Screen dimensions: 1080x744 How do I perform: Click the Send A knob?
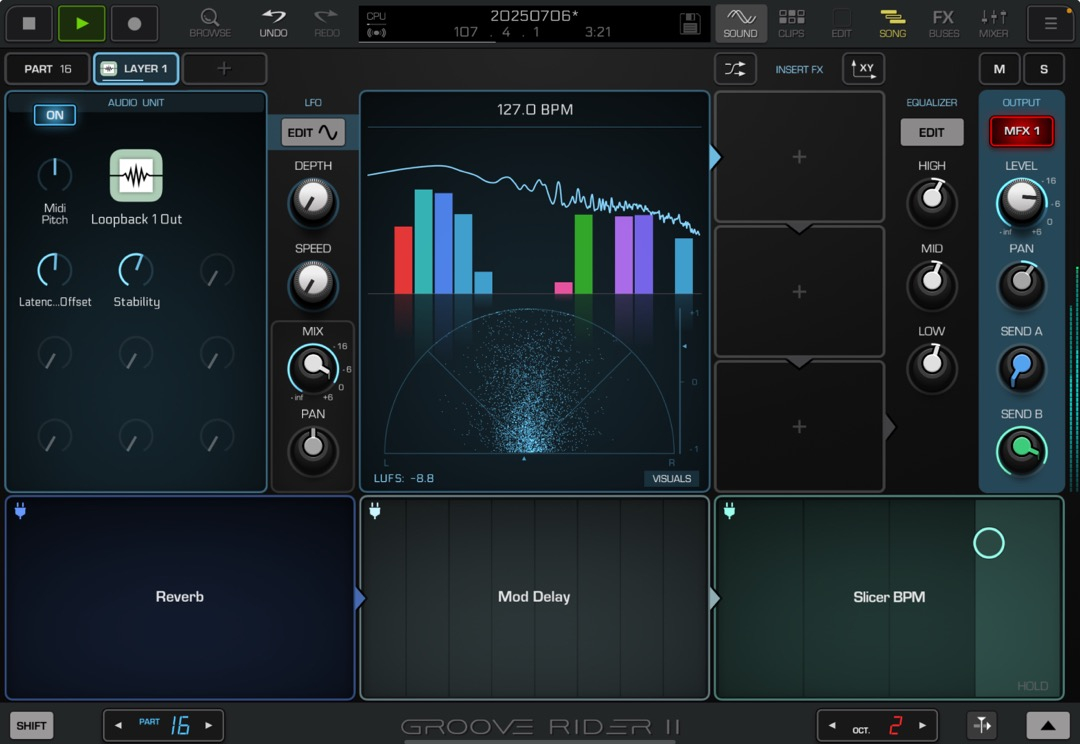pos(1021,367)
